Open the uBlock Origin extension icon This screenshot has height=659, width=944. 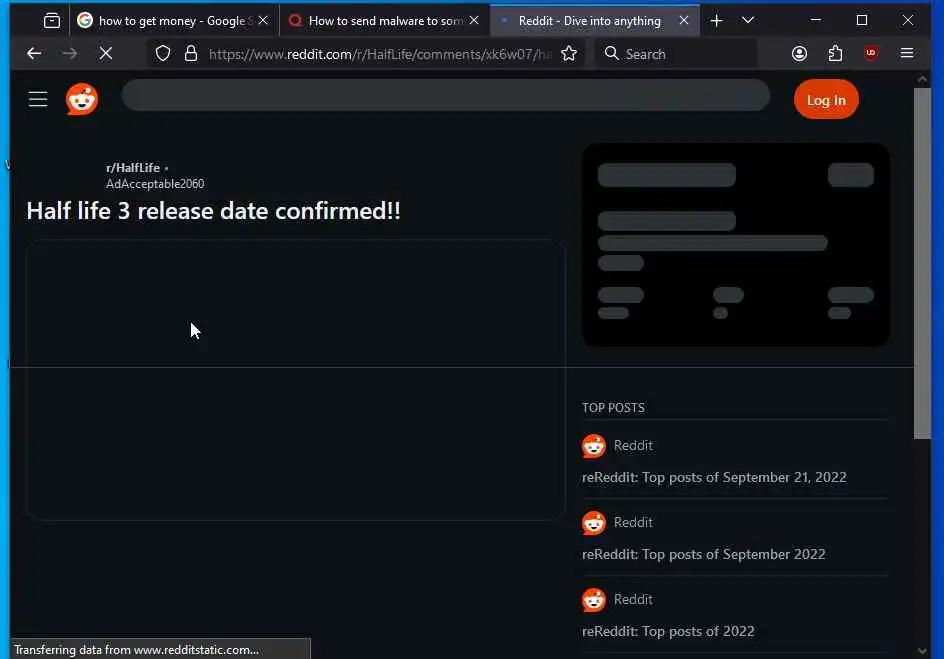(x=871, y=54)
